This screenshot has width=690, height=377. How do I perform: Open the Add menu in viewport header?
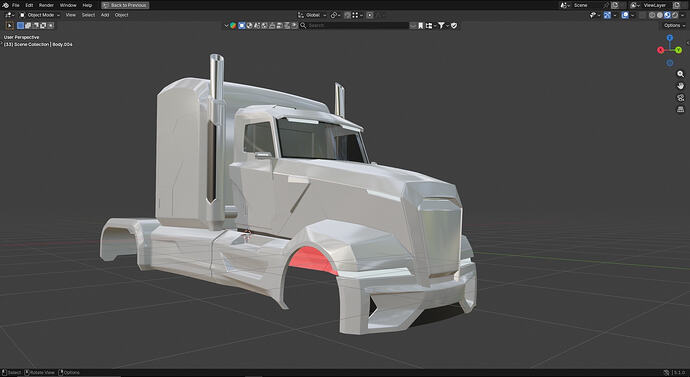pyautogui.click(x=105, y=15)
